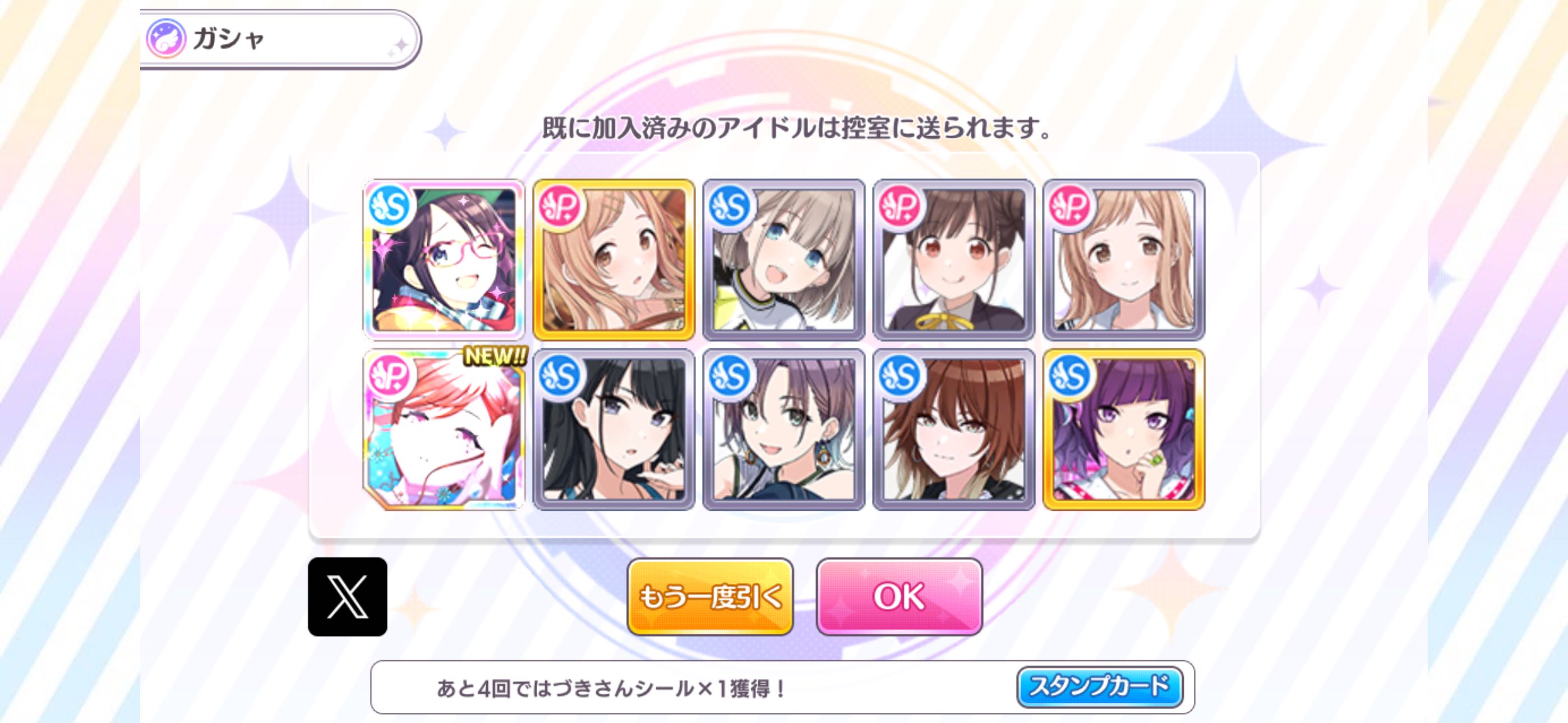Confirm with the pink OK button
The width and height of the screenshot is (1568, 723).
(899, 596)
